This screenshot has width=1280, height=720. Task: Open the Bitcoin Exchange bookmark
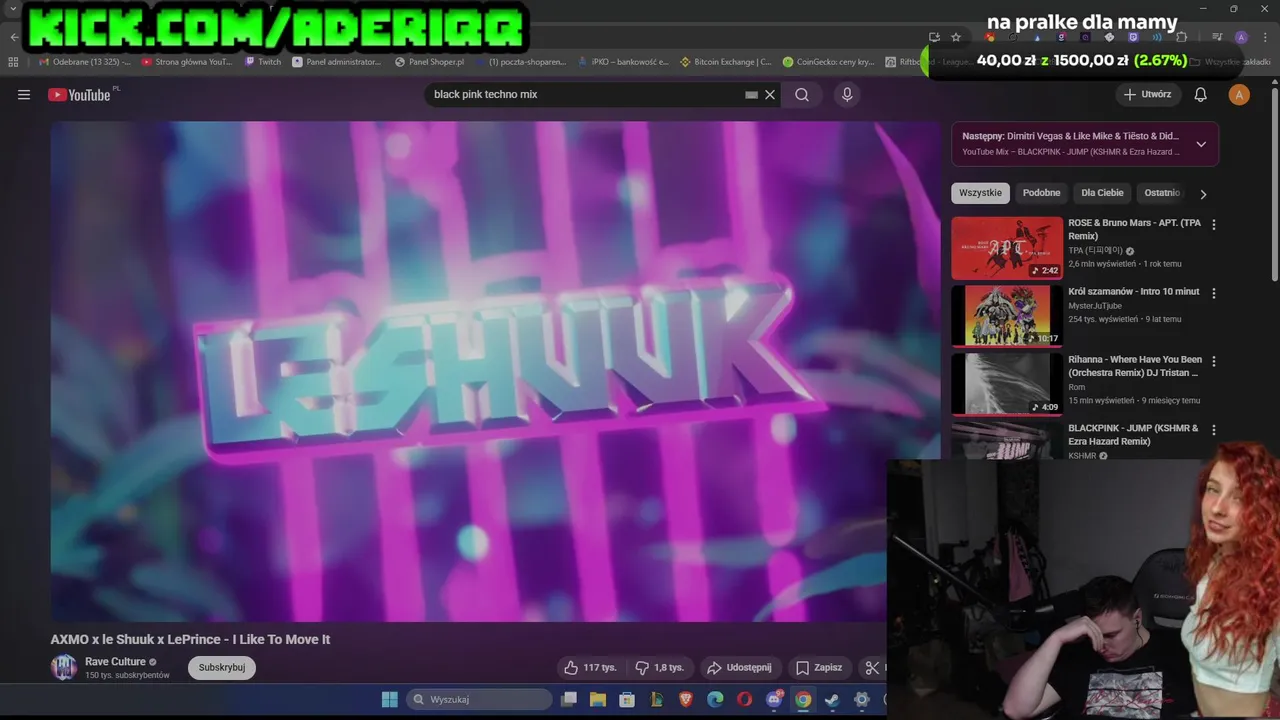click(726, 62)
